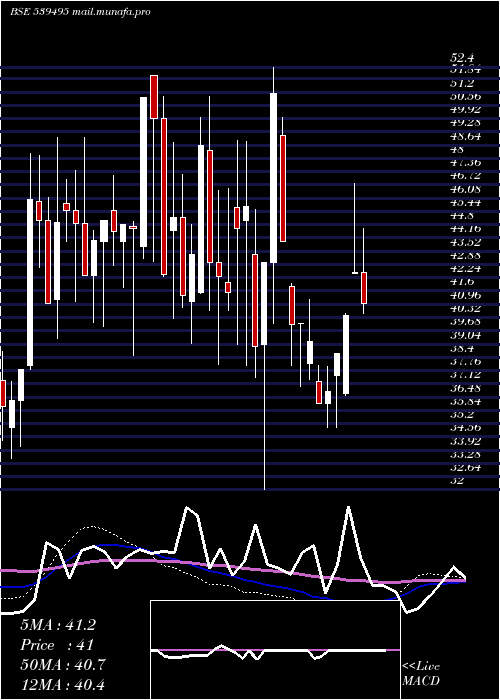Click the 49.28 price axis label

[466, 123]
